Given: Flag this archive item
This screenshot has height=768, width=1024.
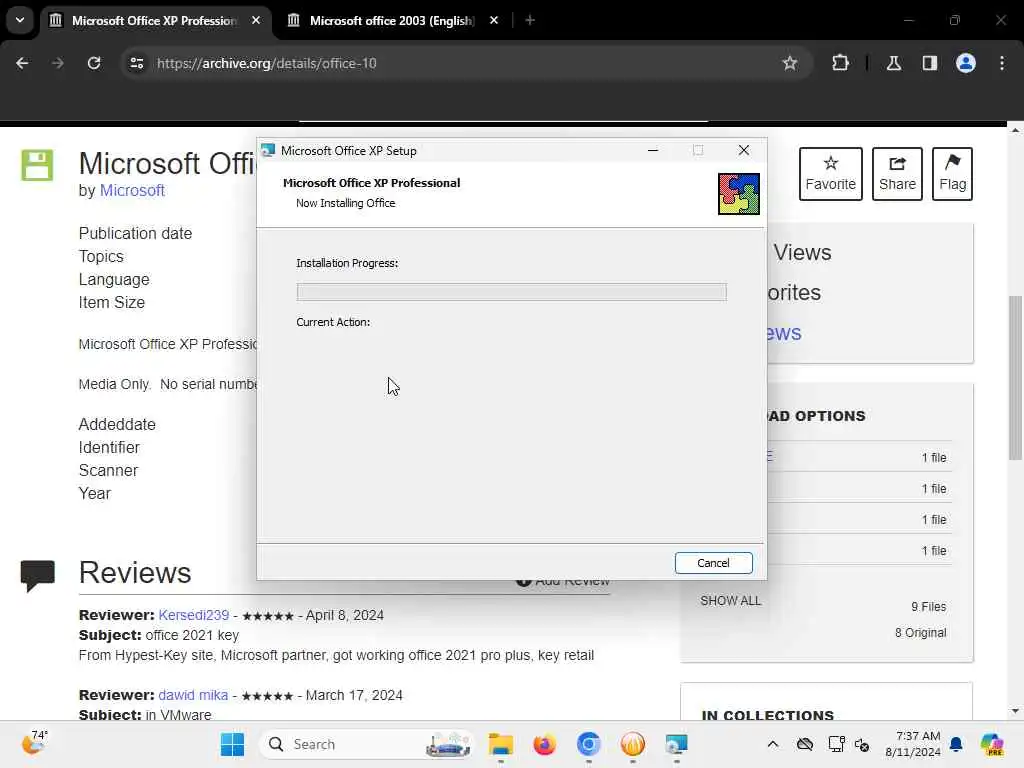Looking at the screenshot, I should click(952, 174).
